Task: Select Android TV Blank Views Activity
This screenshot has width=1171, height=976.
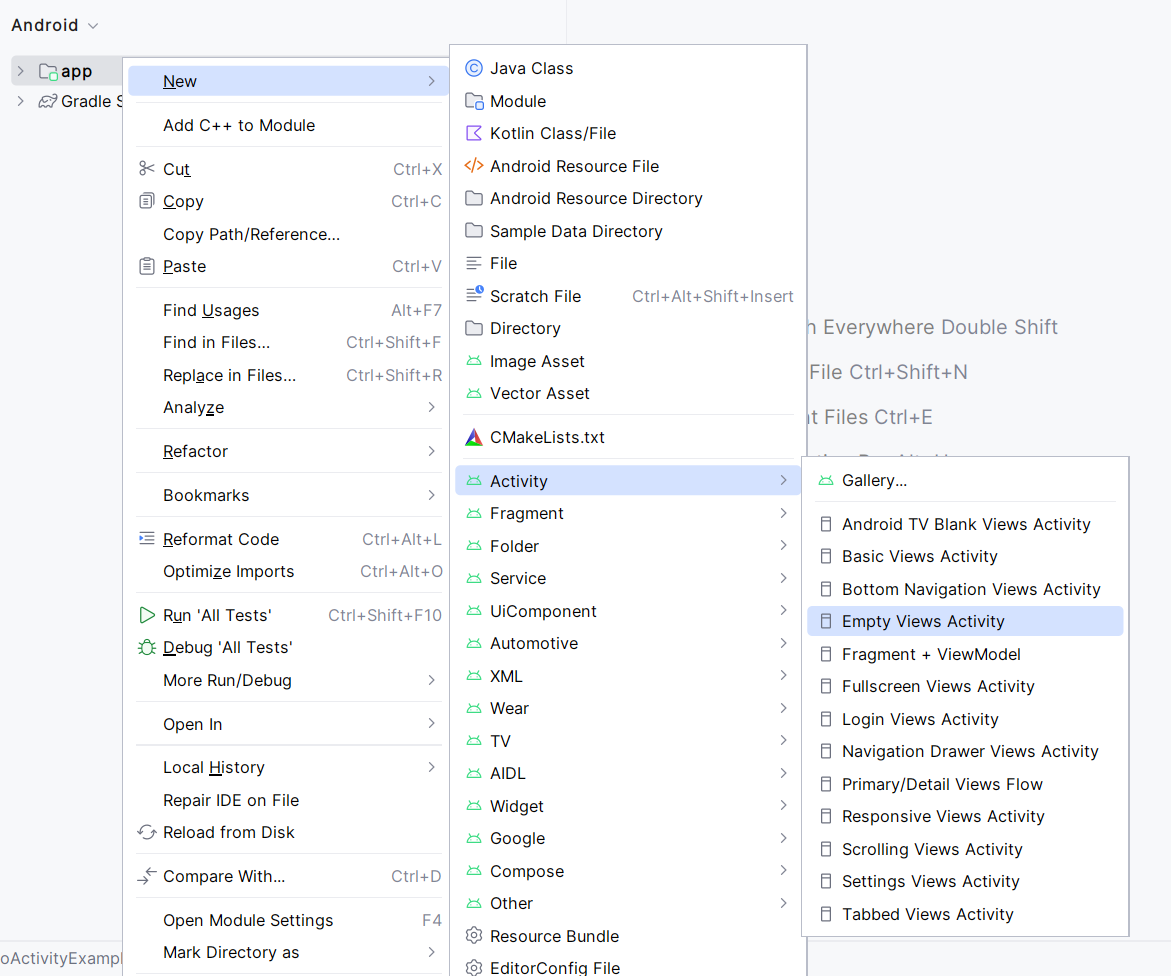Action: coord(965,524)
